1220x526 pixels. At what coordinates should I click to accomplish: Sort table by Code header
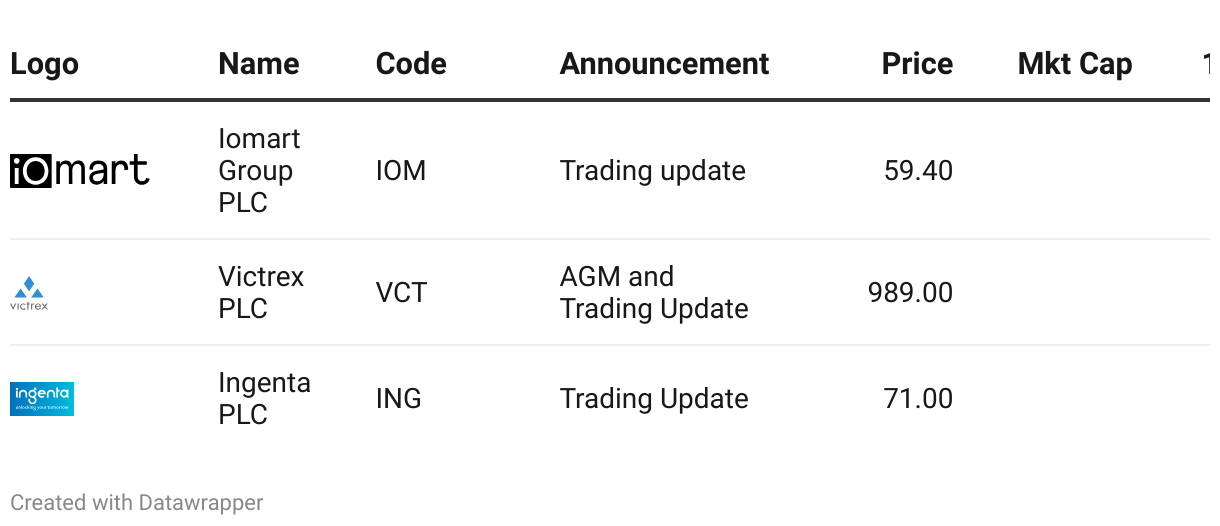(x=411, y=64)
